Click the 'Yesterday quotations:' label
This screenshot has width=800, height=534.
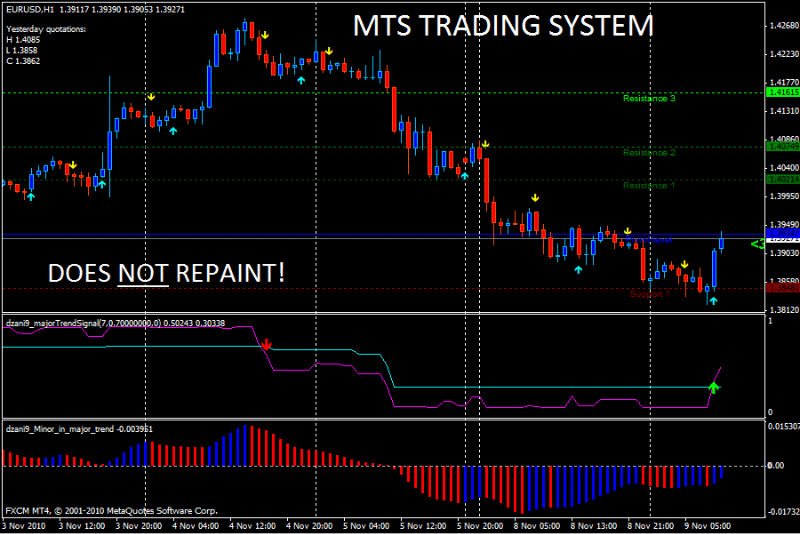46,29
